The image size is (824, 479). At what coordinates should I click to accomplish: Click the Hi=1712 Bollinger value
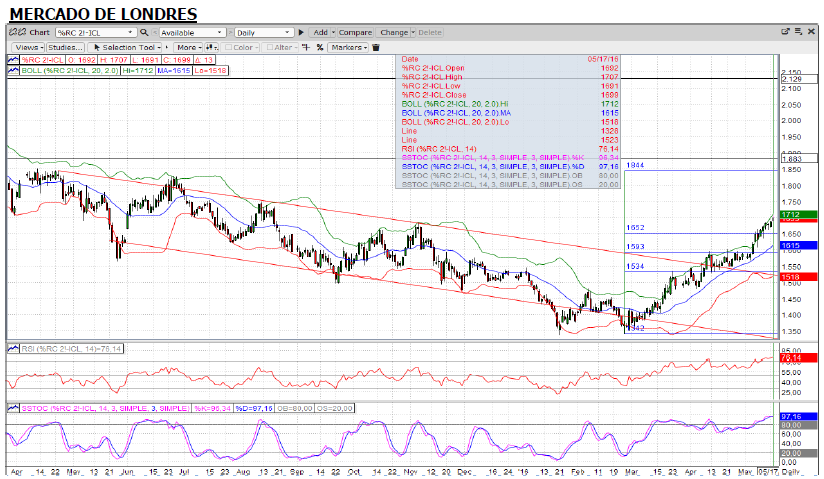(138, 70)
